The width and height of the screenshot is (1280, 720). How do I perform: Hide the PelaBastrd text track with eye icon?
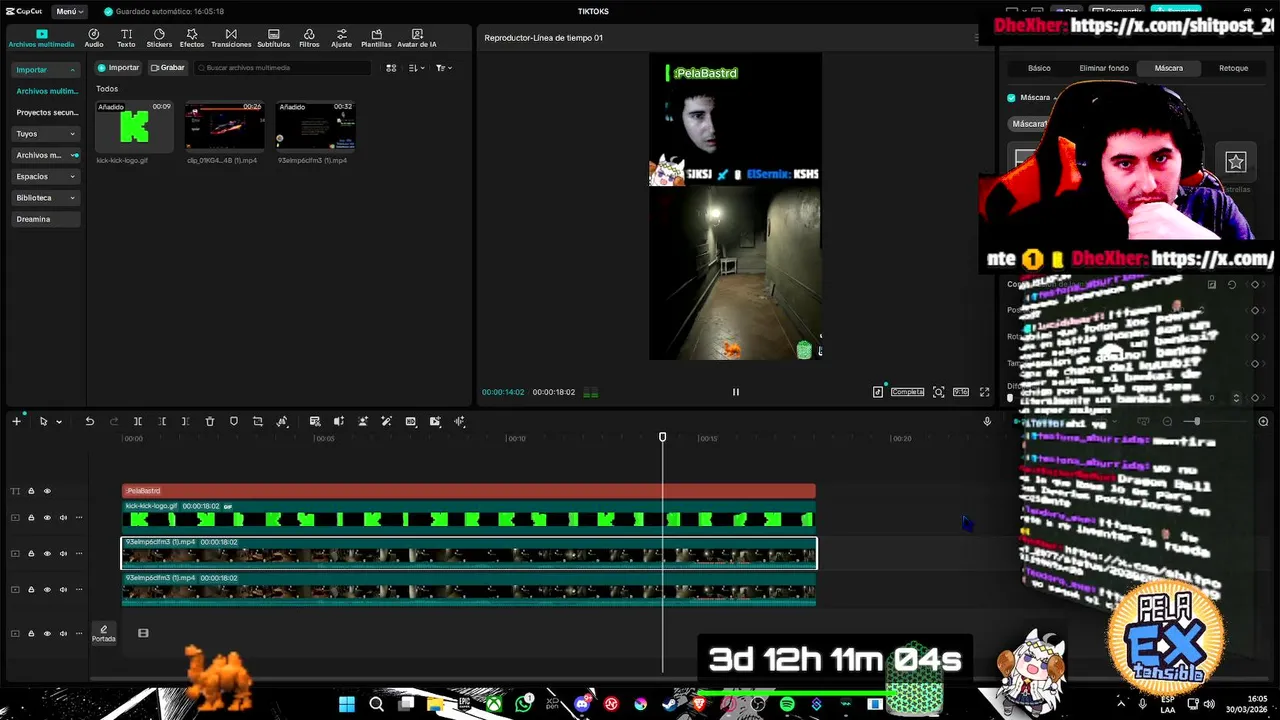47,491
